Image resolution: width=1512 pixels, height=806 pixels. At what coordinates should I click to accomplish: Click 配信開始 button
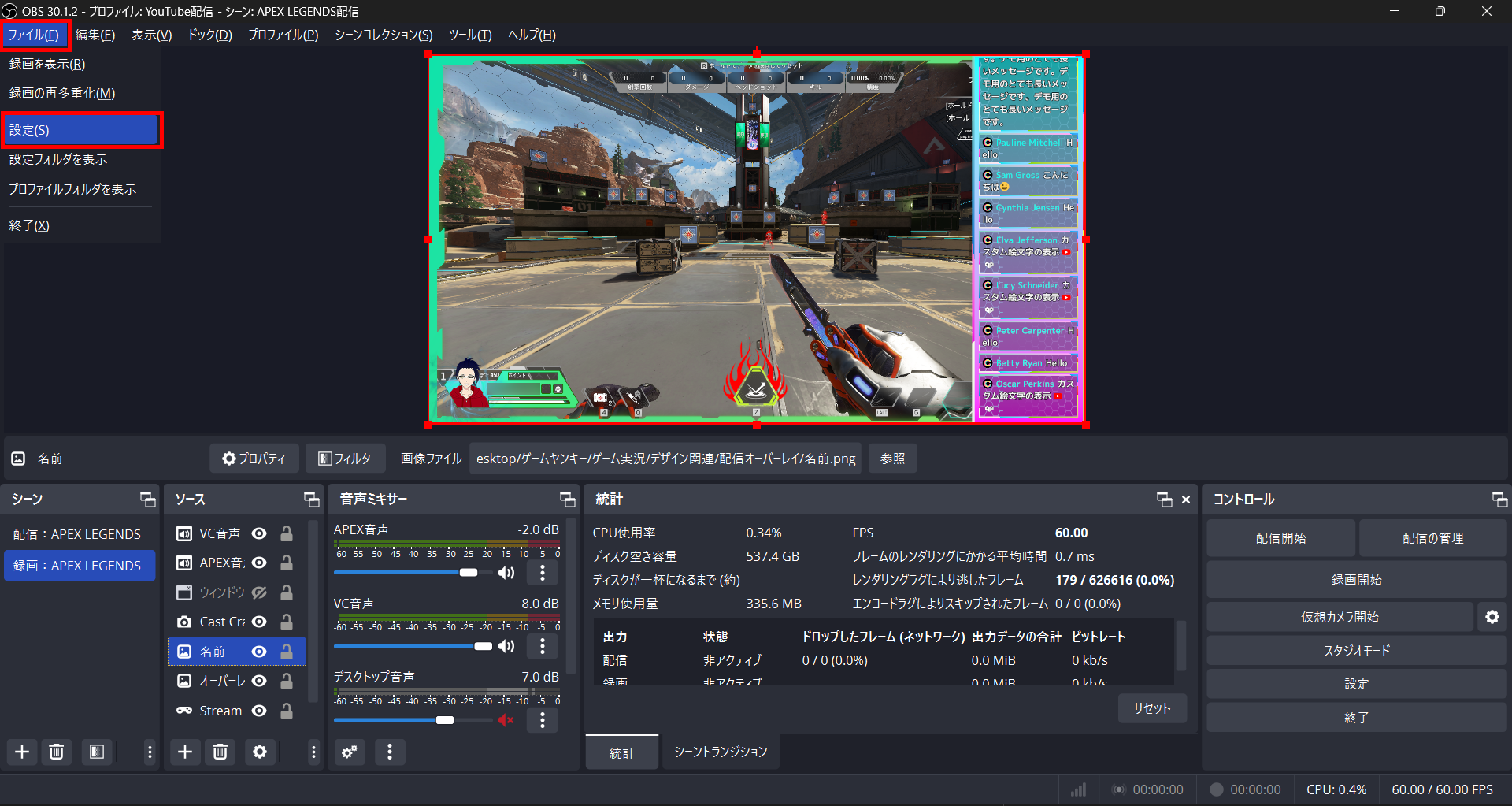(x=1280, y=538)
